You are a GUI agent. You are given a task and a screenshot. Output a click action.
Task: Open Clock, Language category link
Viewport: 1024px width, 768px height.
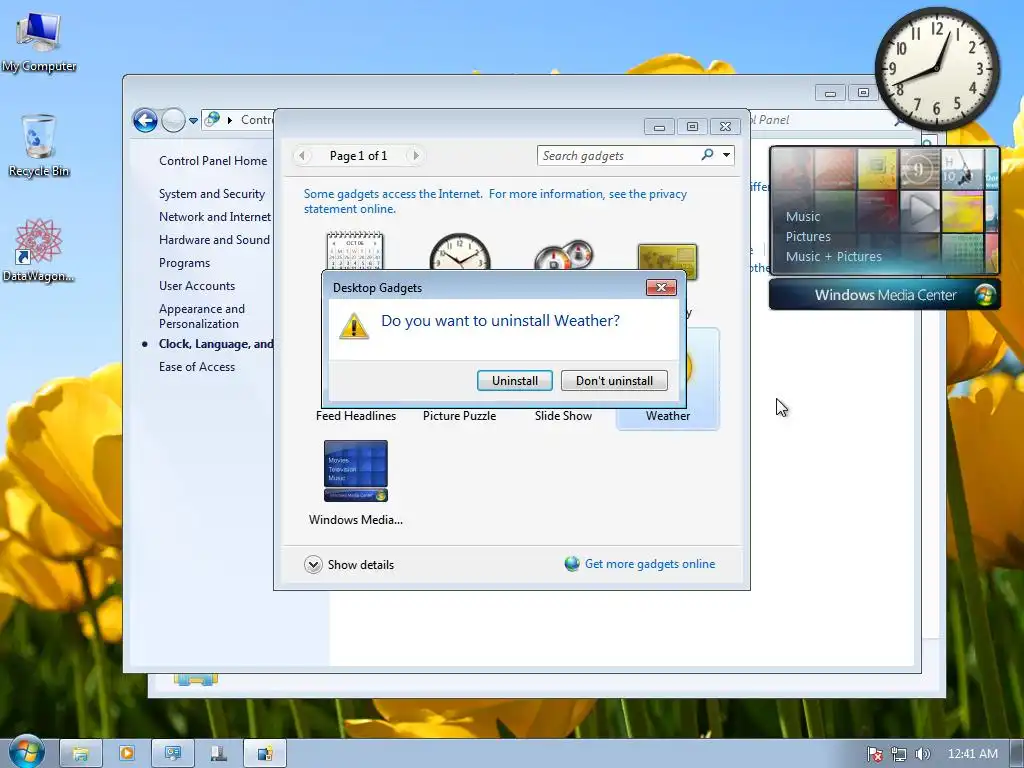216,344
